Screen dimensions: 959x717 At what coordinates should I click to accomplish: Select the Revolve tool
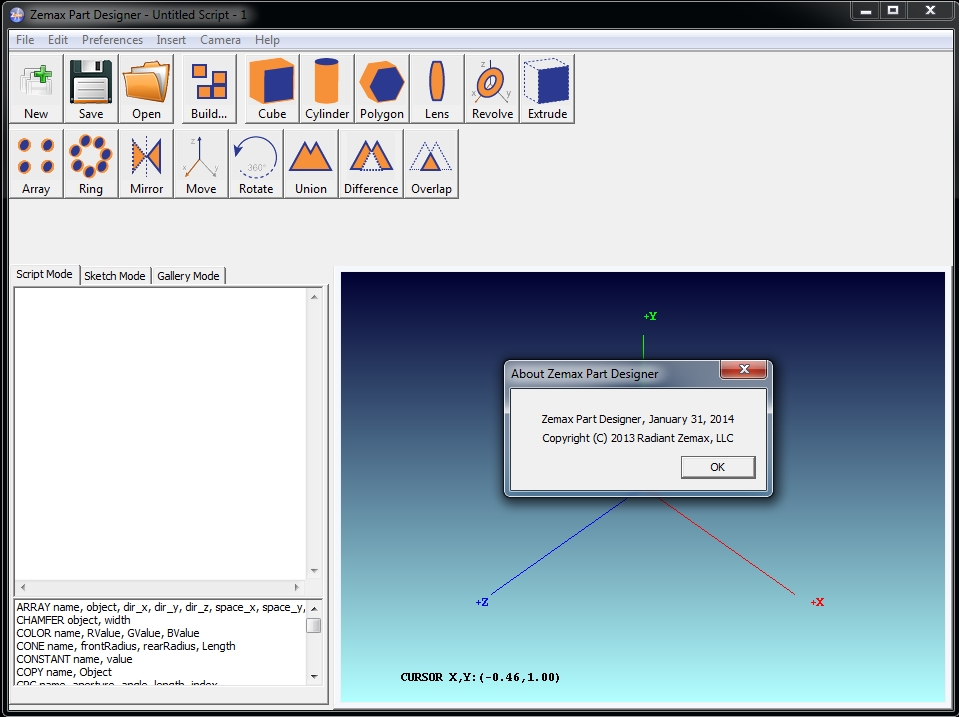click(x=492, y=89)
